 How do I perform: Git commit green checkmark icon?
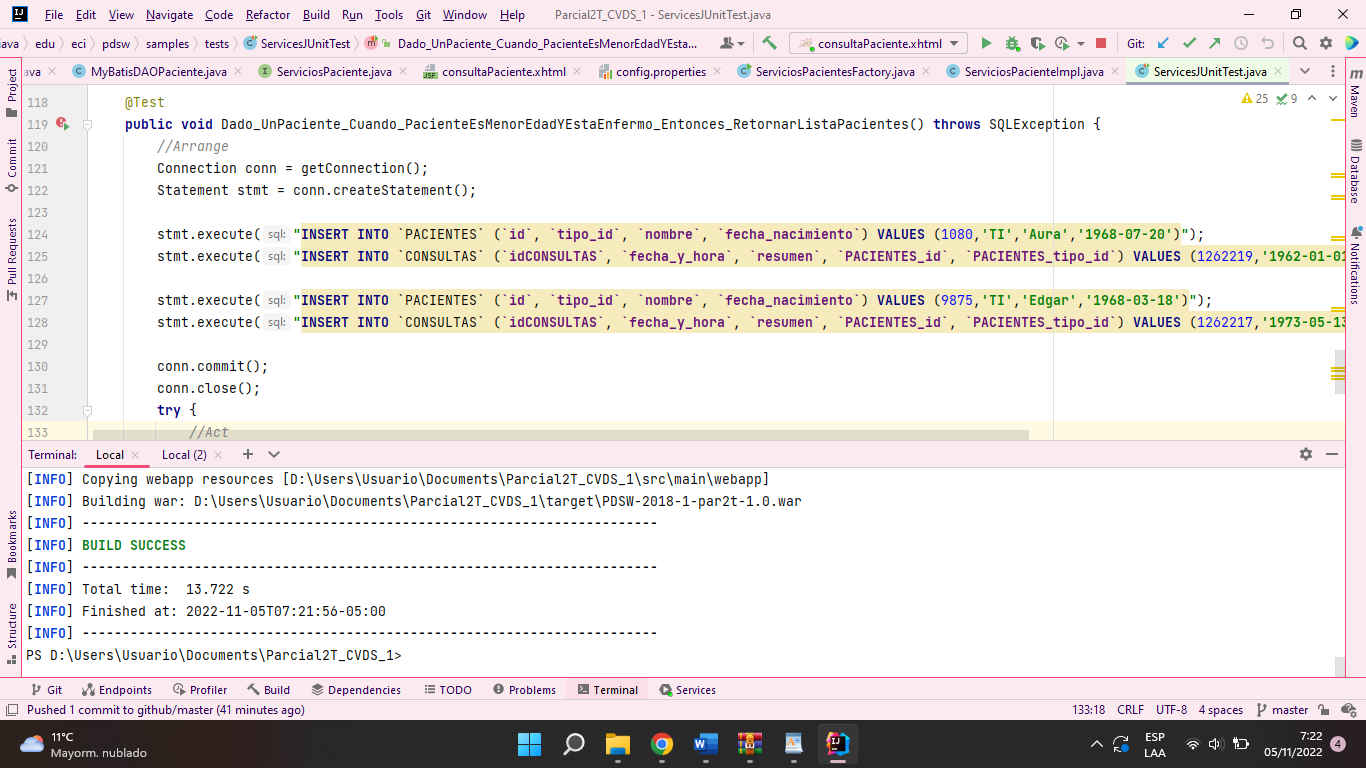[x=1189, y=43]
